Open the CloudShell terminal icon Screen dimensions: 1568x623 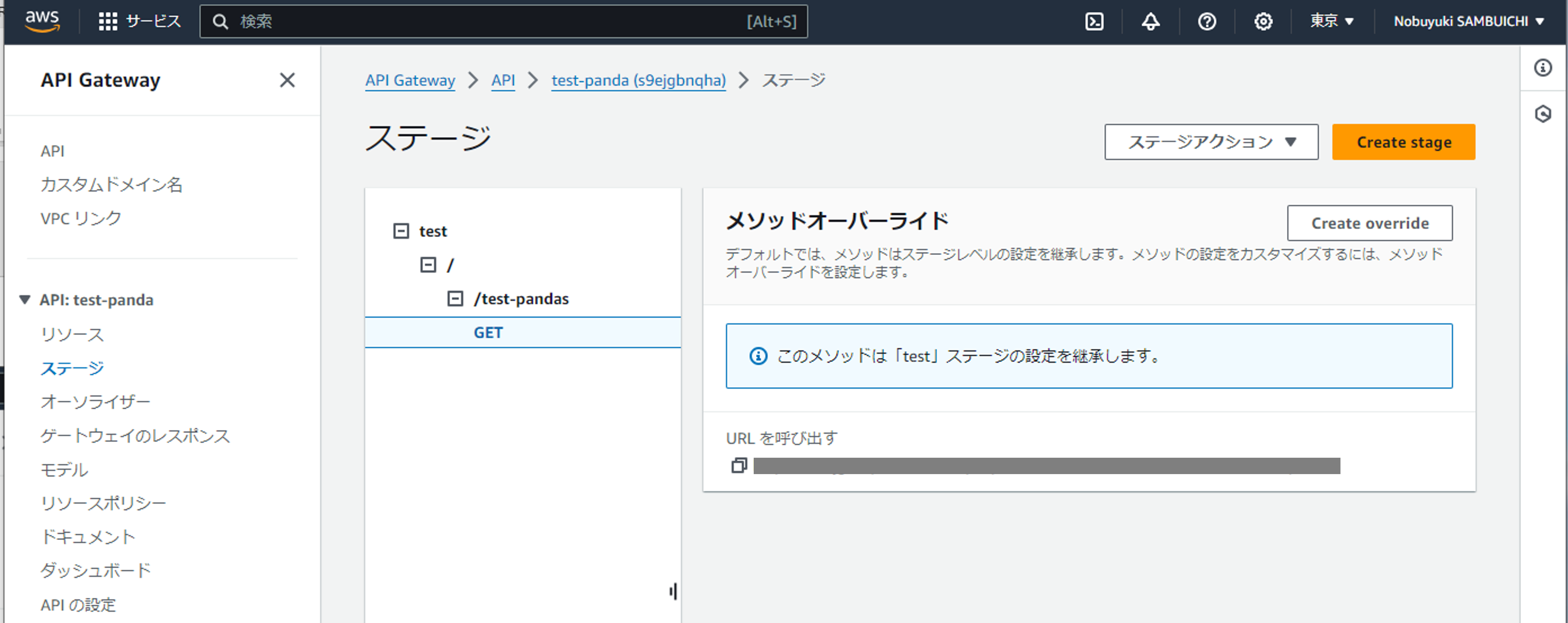coord(1094,22)
